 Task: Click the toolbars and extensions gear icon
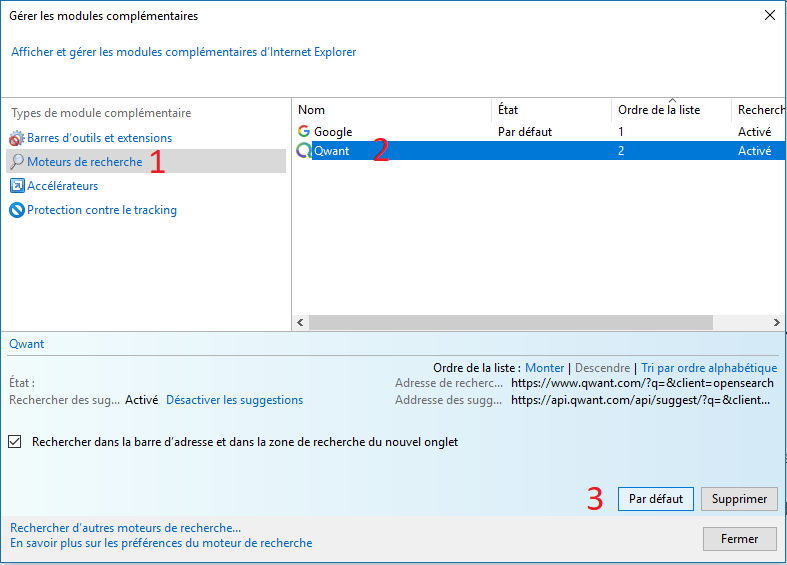[x=16, y=138]
